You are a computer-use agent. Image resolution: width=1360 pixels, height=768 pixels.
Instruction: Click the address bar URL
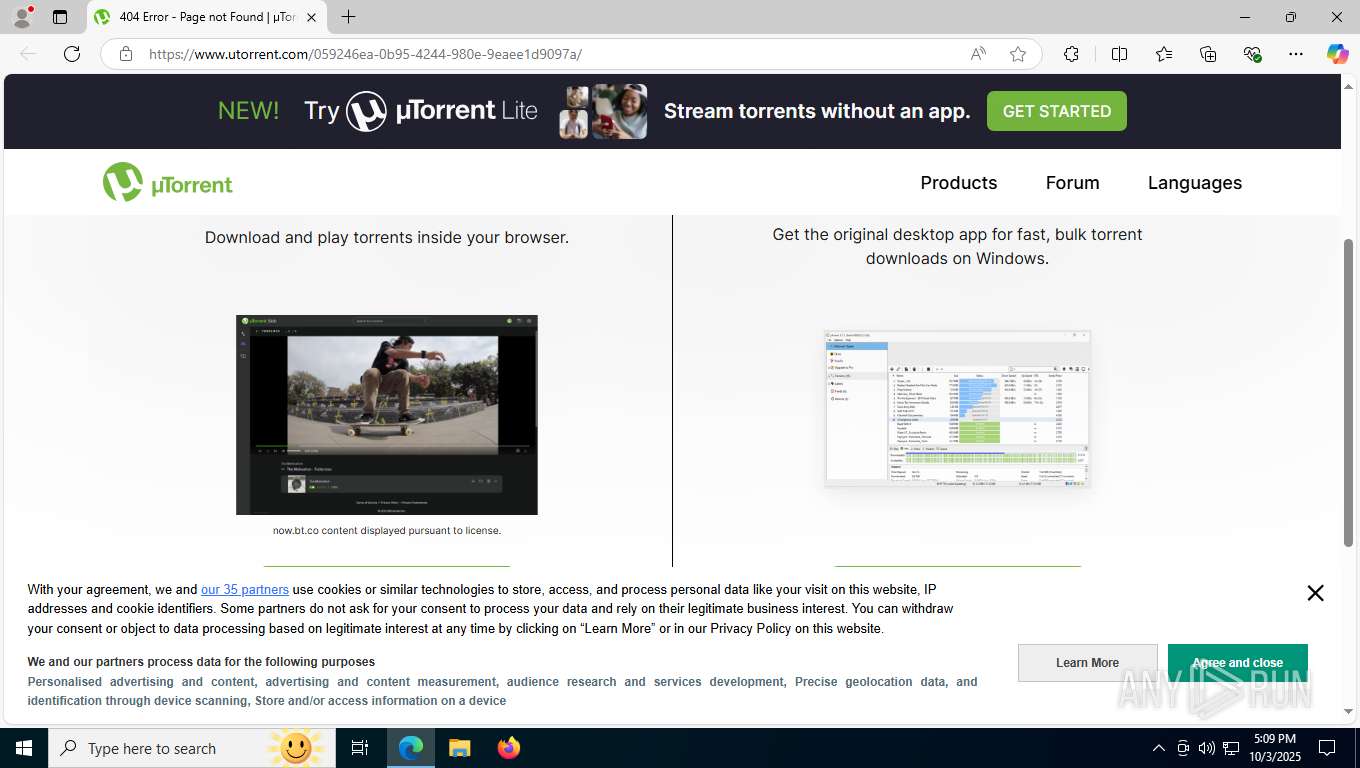pyautogui.click(x=365, y=54)
